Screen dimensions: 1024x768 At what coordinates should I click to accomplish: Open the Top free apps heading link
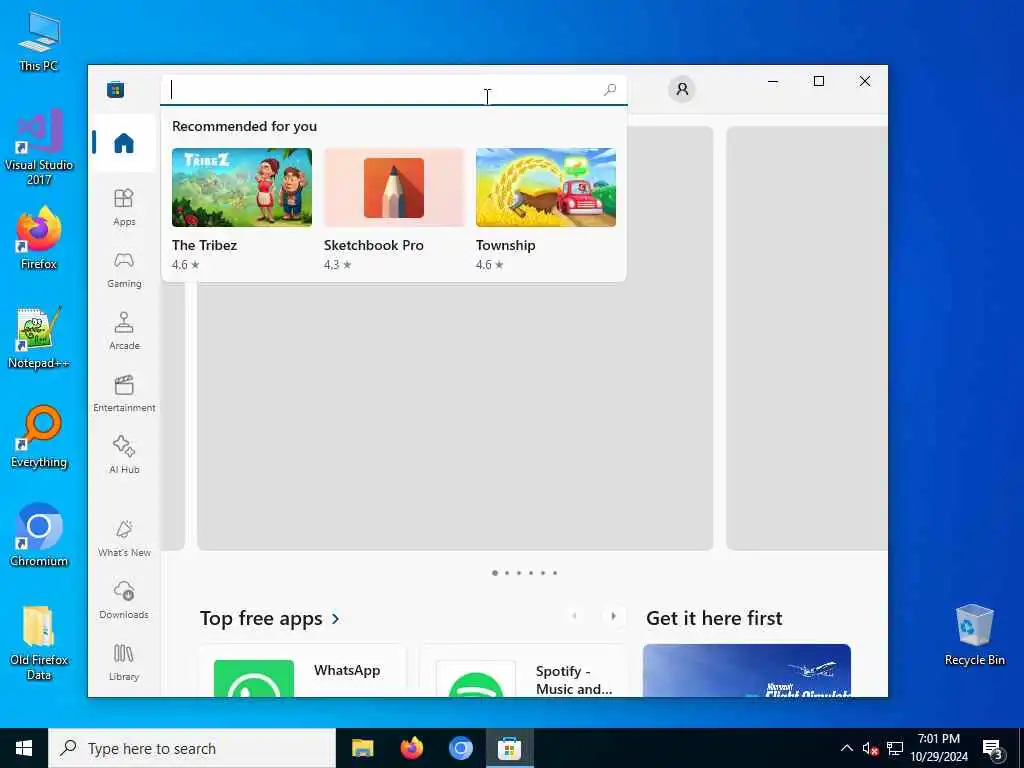261,618
